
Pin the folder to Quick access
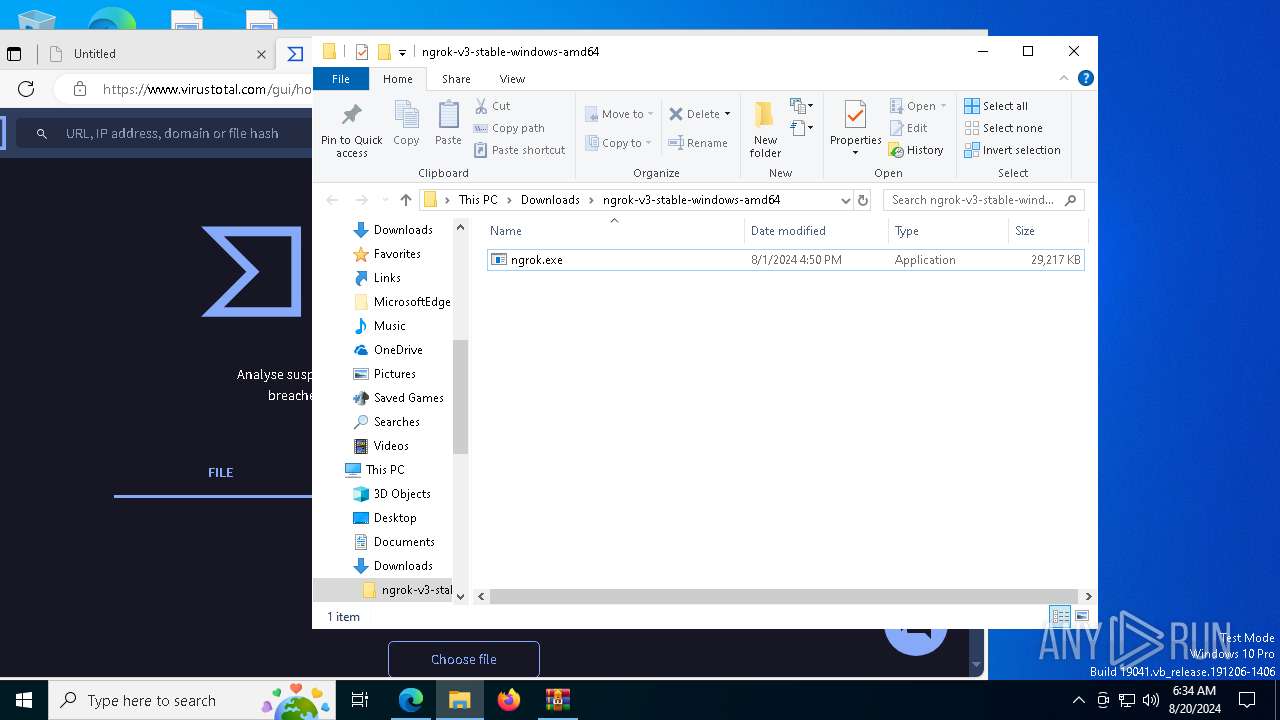pyautogui.click(x=351, y=128)
